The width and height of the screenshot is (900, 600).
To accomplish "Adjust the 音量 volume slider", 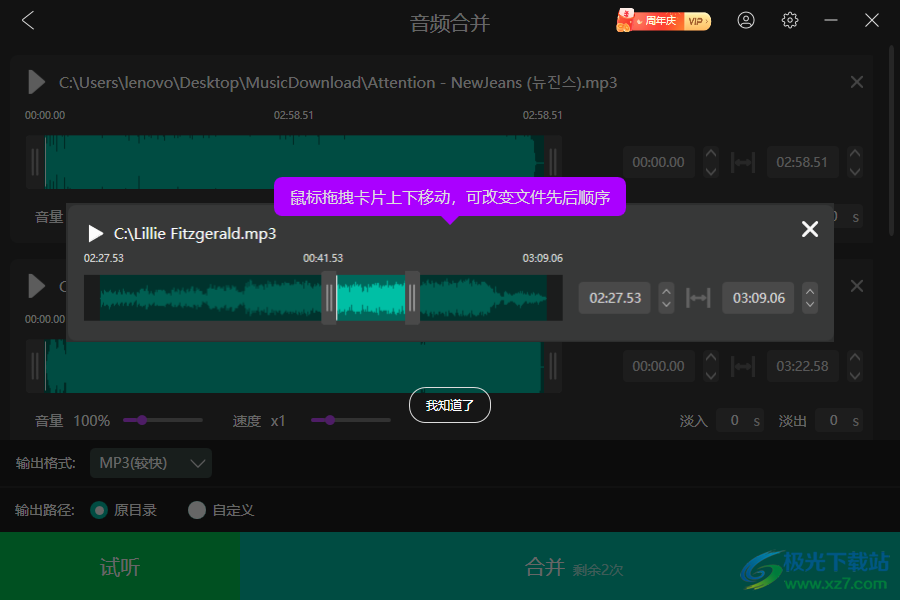I will point(144,421).
